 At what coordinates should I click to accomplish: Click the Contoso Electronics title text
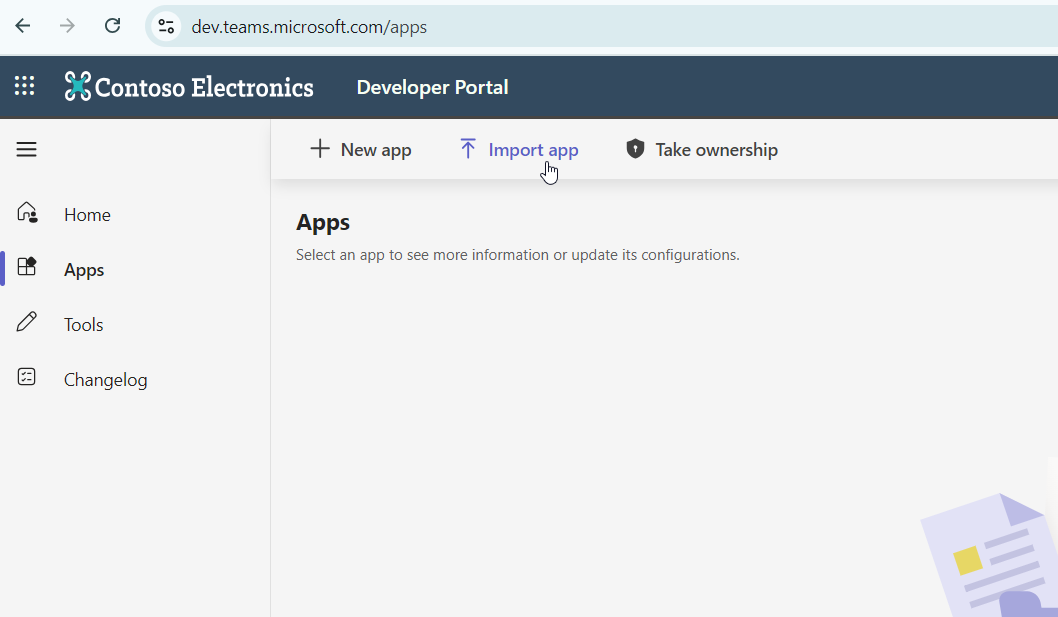coord(204,88)
